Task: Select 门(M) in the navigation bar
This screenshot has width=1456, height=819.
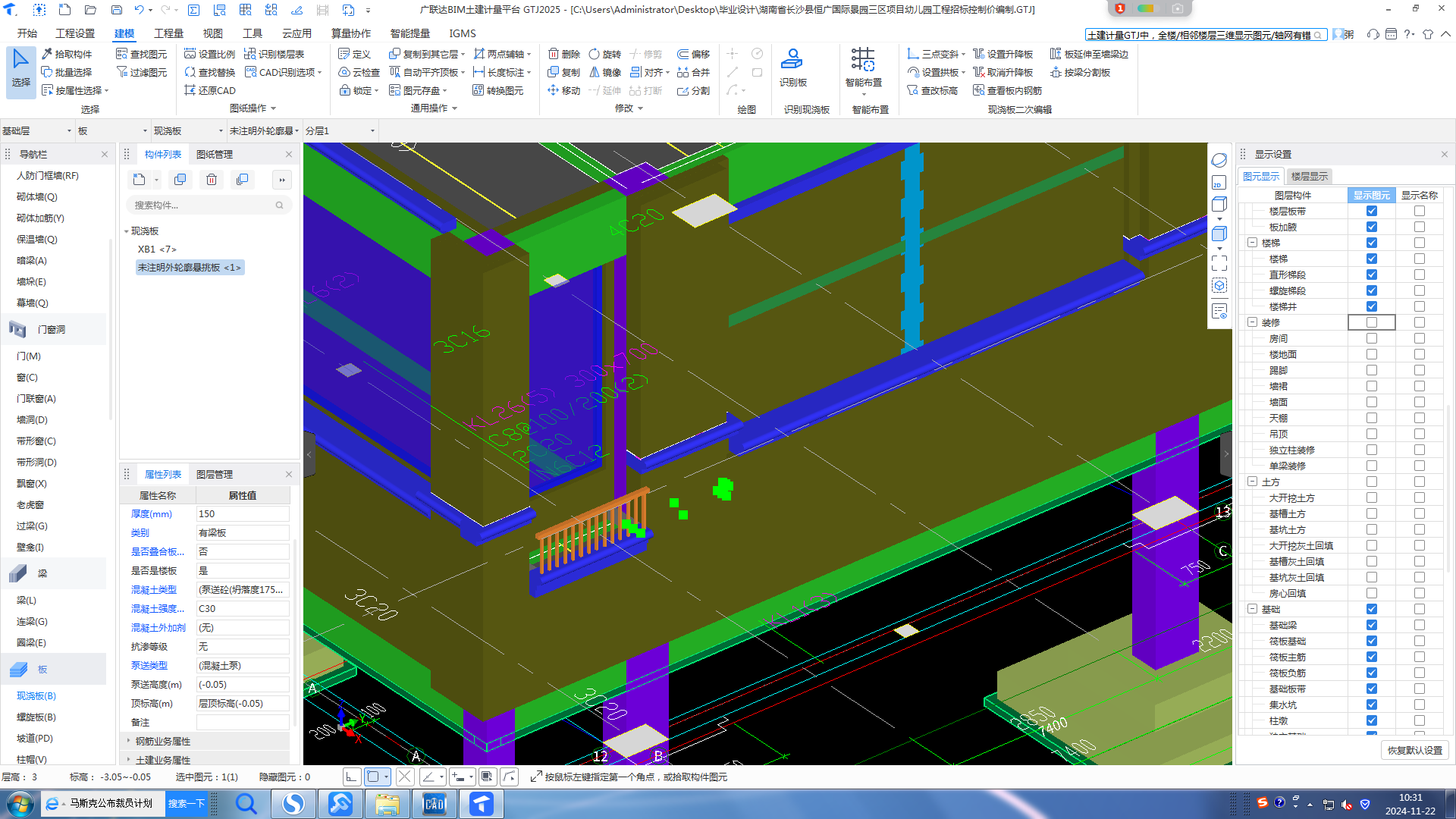Action: [29, 356]
